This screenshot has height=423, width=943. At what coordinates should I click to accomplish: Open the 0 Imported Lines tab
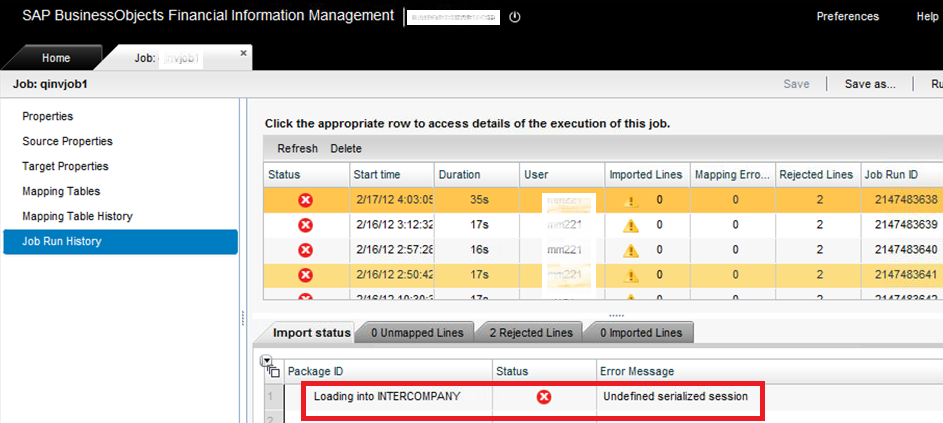pos(640,333)
